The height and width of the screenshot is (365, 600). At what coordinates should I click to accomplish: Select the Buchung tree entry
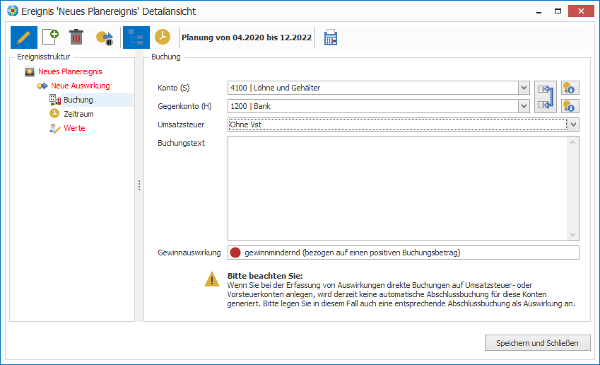[x=78, y=100]
